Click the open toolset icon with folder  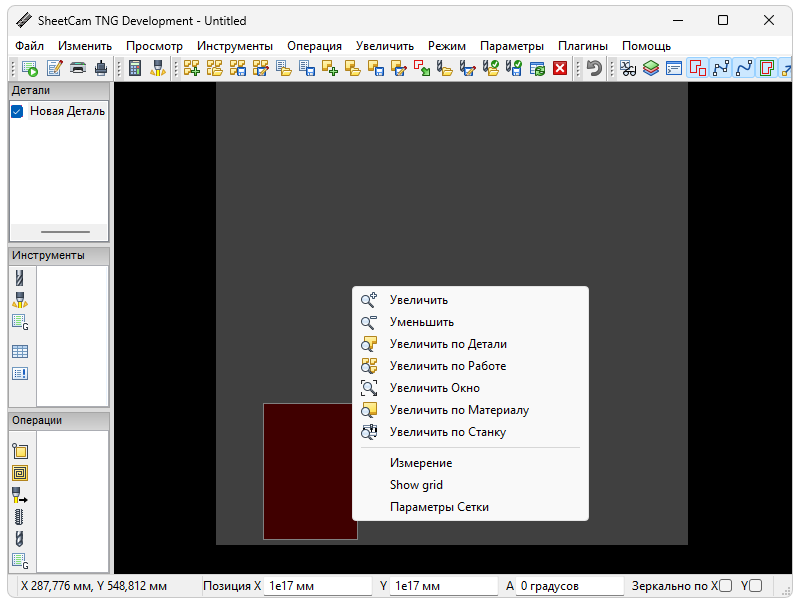tap(445, 68)
